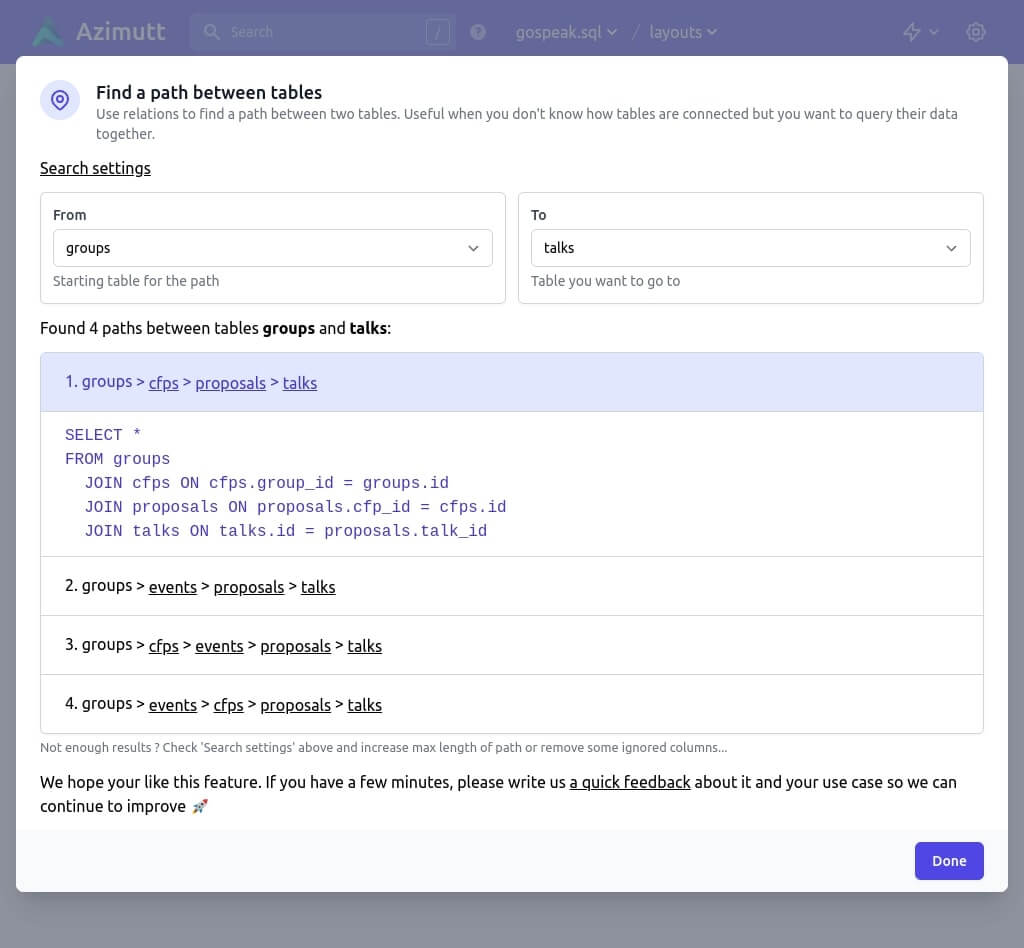Collapse the first path result header
Viewport: 1024px width, 948px height.
(600, 382)
